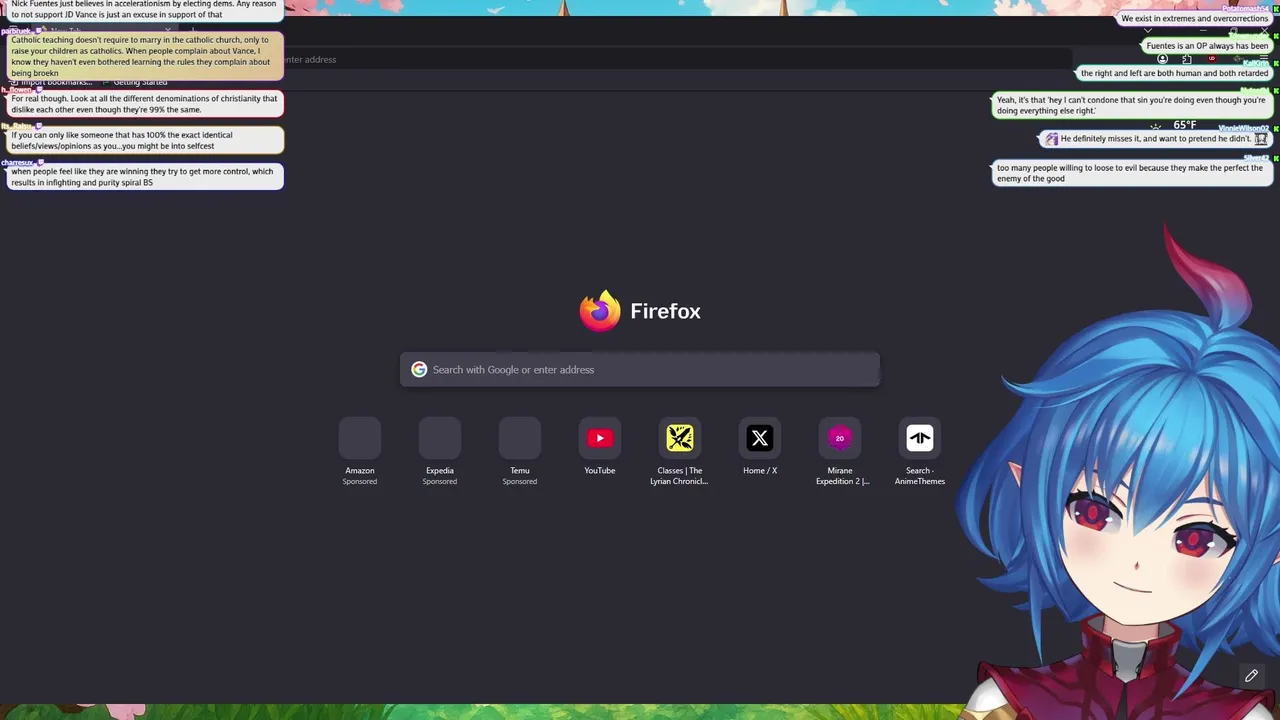Click the Firefox logo

click(600, 311)
